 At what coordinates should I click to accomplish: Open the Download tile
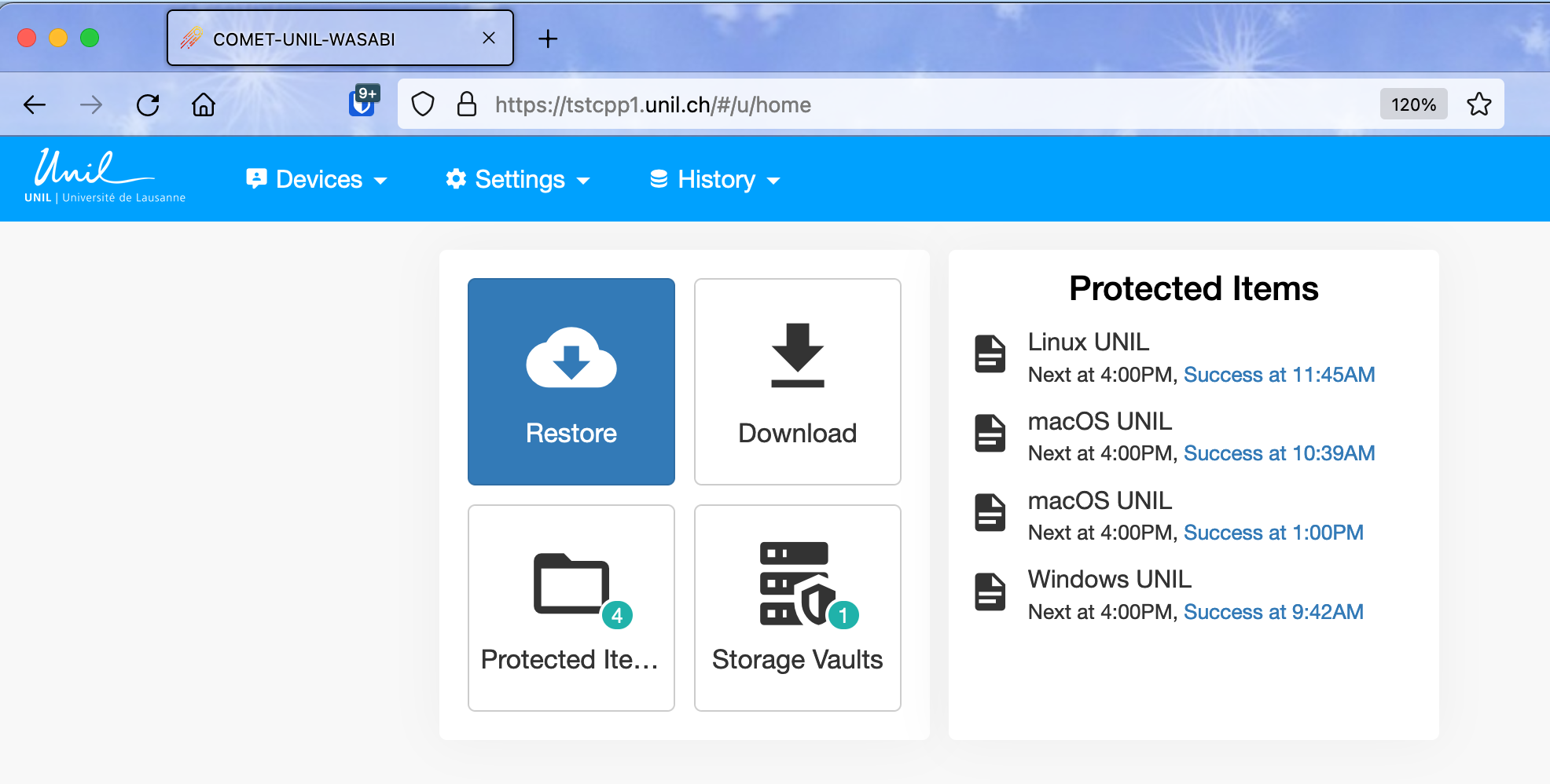pos(797,382)
